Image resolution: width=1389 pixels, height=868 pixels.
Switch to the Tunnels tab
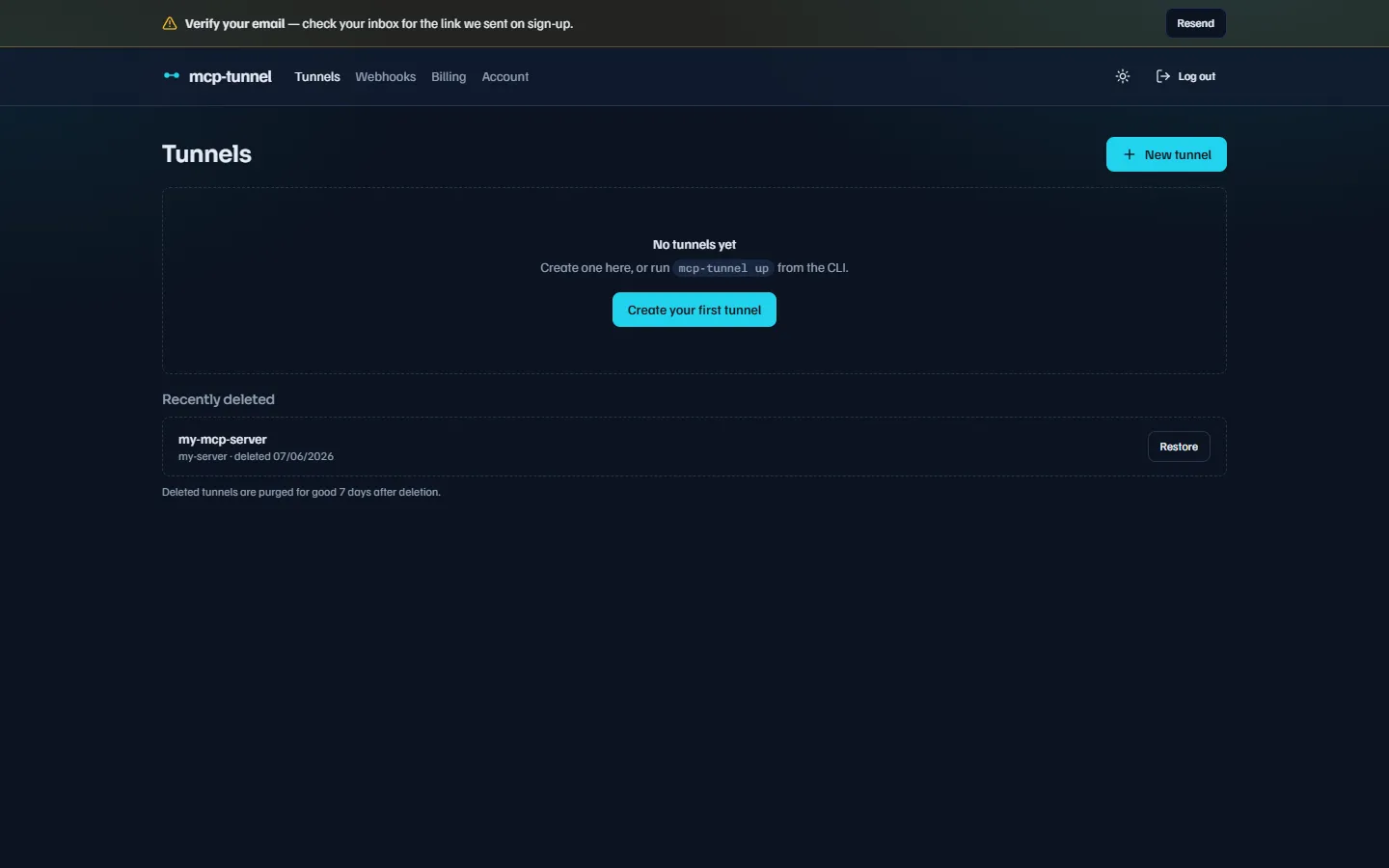[317, 77]
